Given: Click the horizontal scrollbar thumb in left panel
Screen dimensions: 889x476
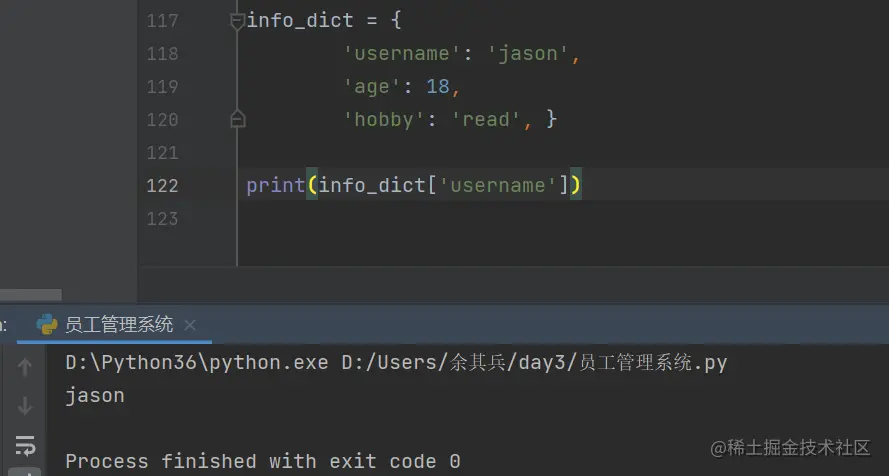Looking at the screenshot, I should (31, 295).
